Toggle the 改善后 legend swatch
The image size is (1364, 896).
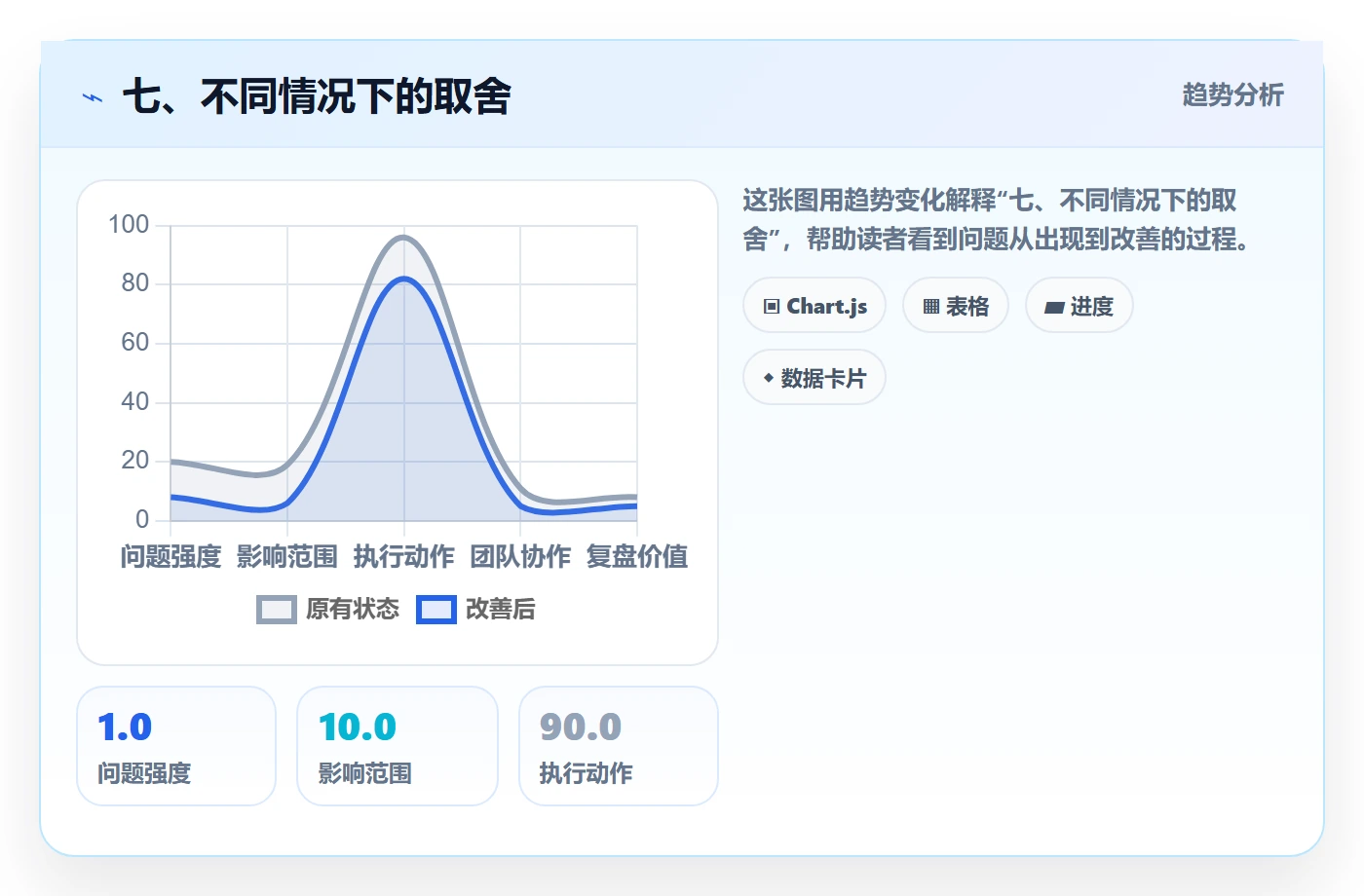coord(436,610)
